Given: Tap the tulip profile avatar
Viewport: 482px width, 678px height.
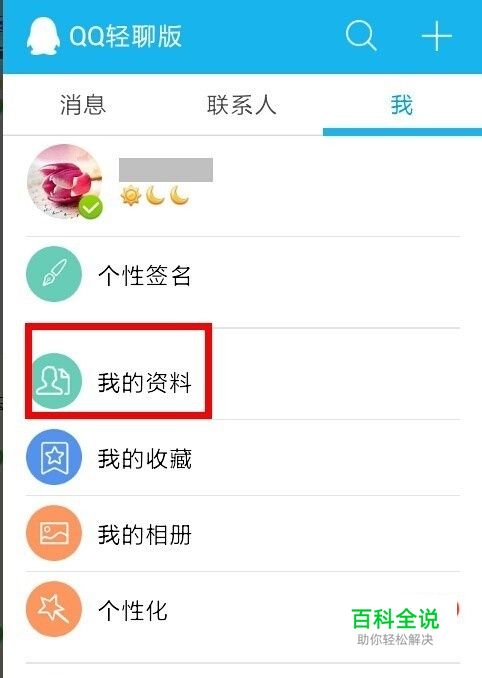Looking at the screenshot, I should coord(65,182).
